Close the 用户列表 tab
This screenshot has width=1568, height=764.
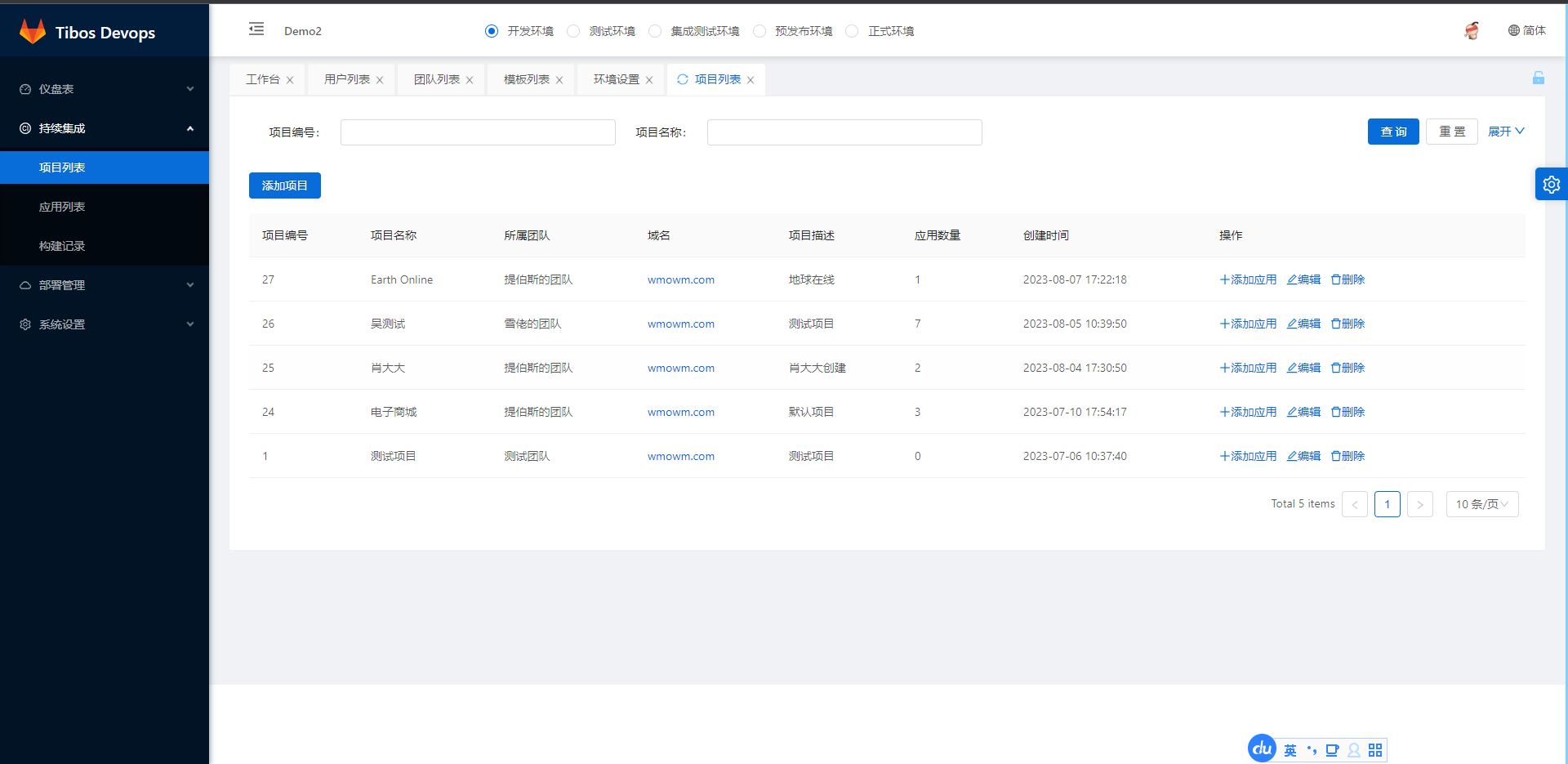(x=380, y=80)
